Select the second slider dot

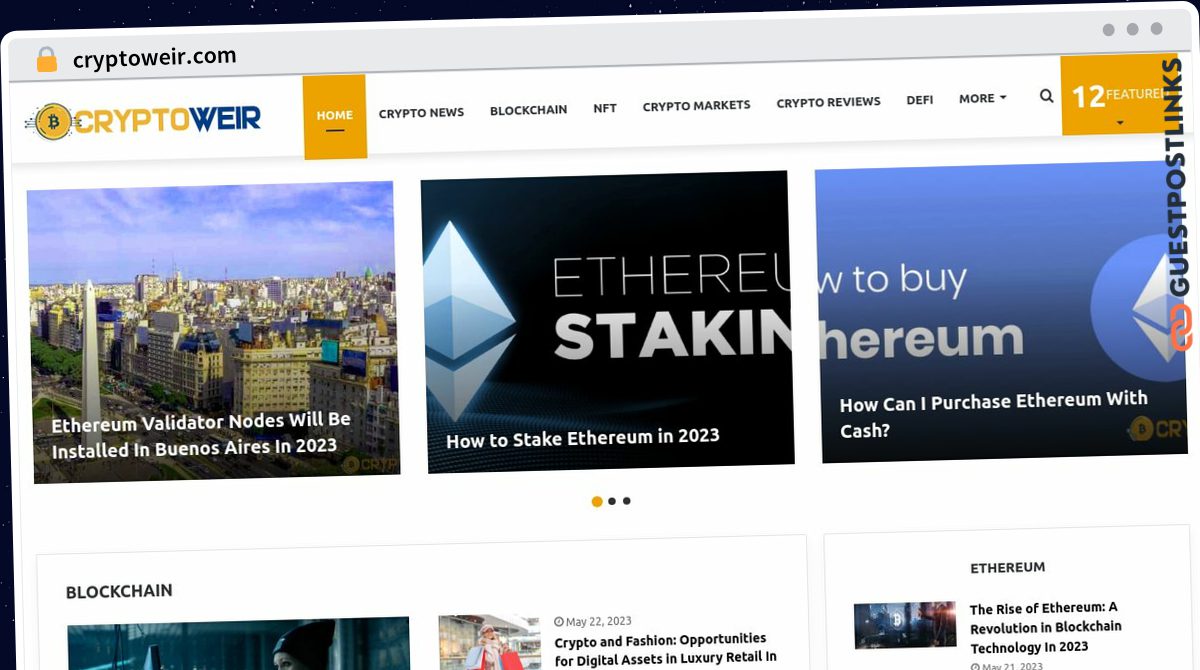coord(612,501)
